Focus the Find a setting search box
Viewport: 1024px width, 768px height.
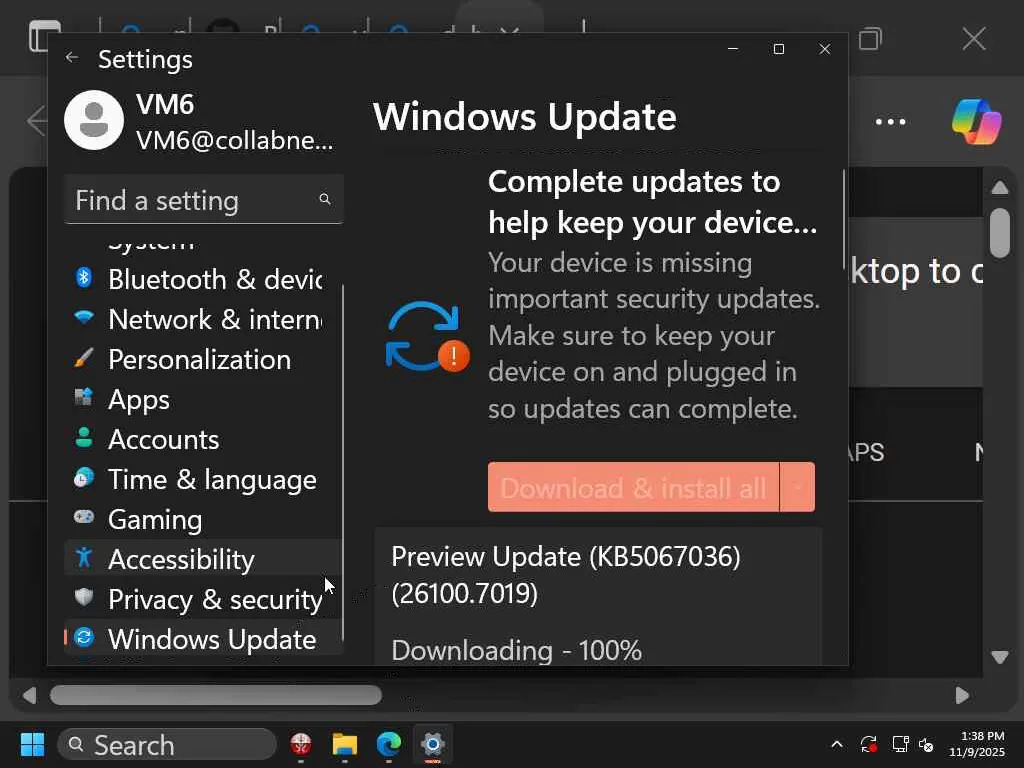click(196, 200)
